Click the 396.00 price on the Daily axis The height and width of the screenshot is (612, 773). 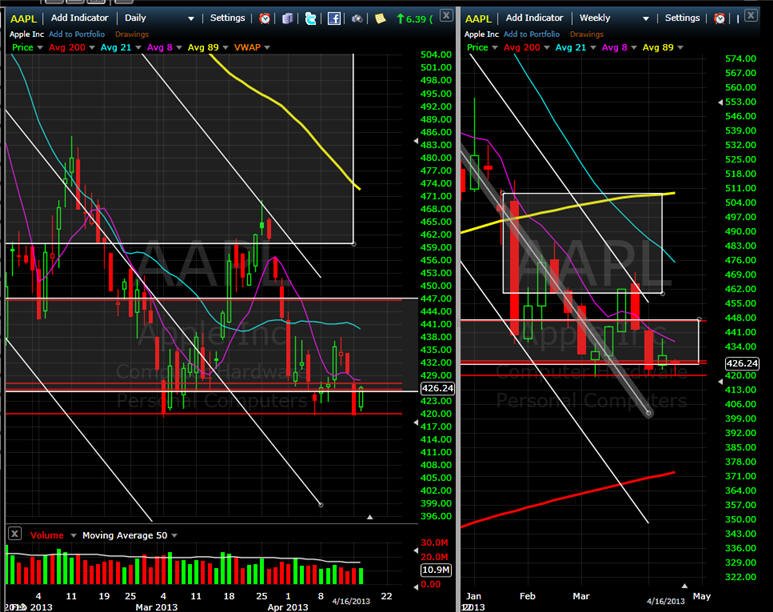click(x=436, y=516)
